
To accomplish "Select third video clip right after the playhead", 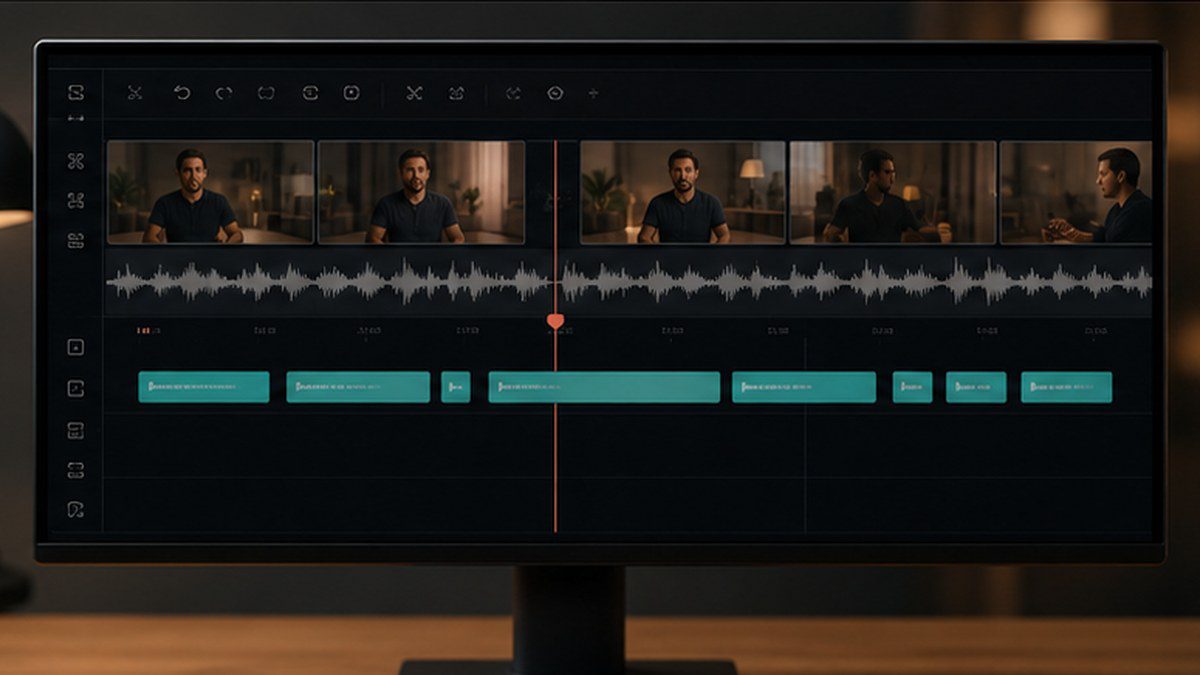I will coord(683,192).
